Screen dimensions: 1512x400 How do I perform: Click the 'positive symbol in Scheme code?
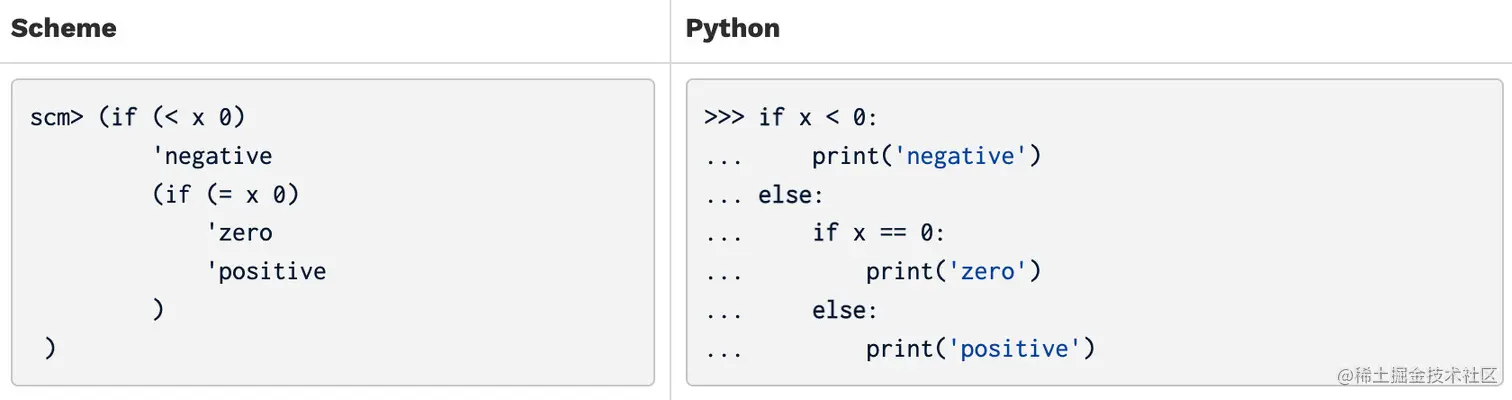(266, 272)
